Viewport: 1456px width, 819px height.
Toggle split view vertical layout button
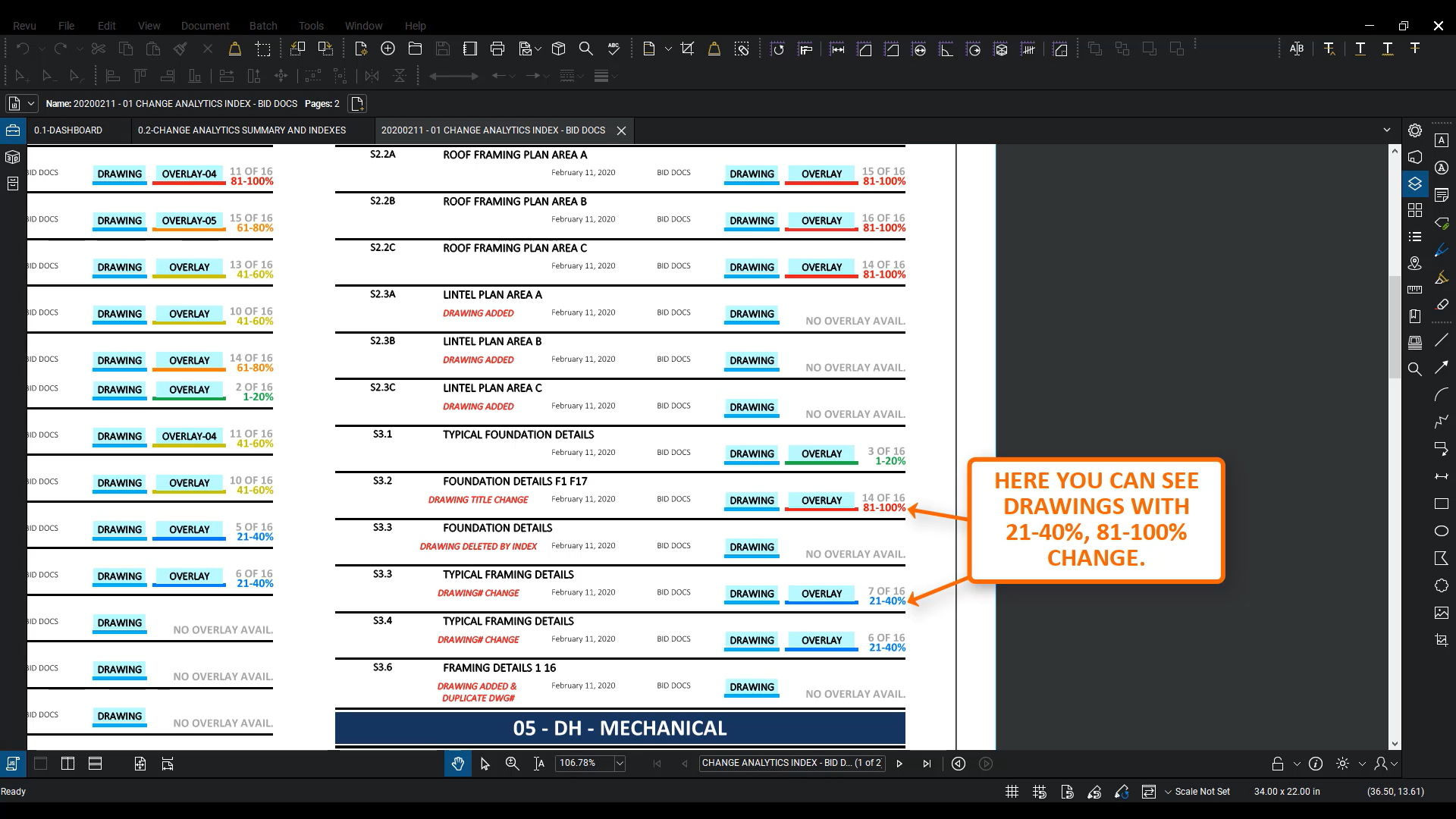[67, 764]
